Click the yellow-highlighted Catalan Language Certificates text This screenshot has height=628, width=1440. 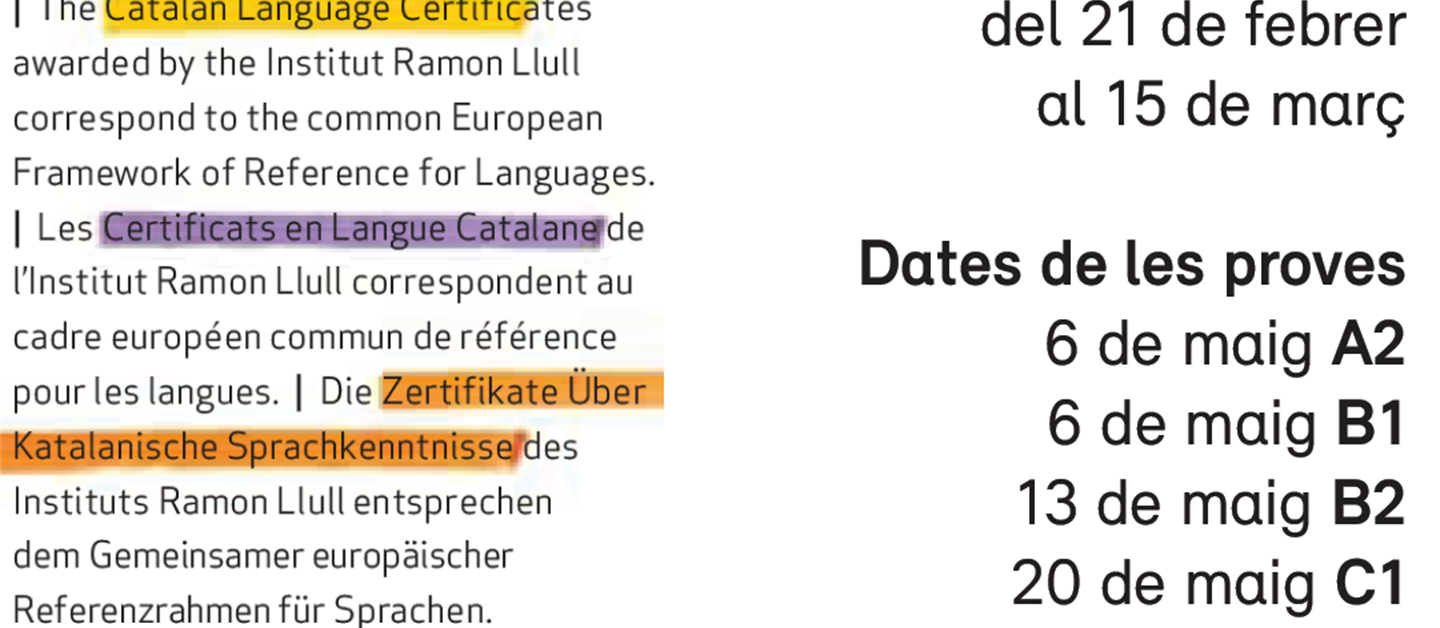(315, 12)
